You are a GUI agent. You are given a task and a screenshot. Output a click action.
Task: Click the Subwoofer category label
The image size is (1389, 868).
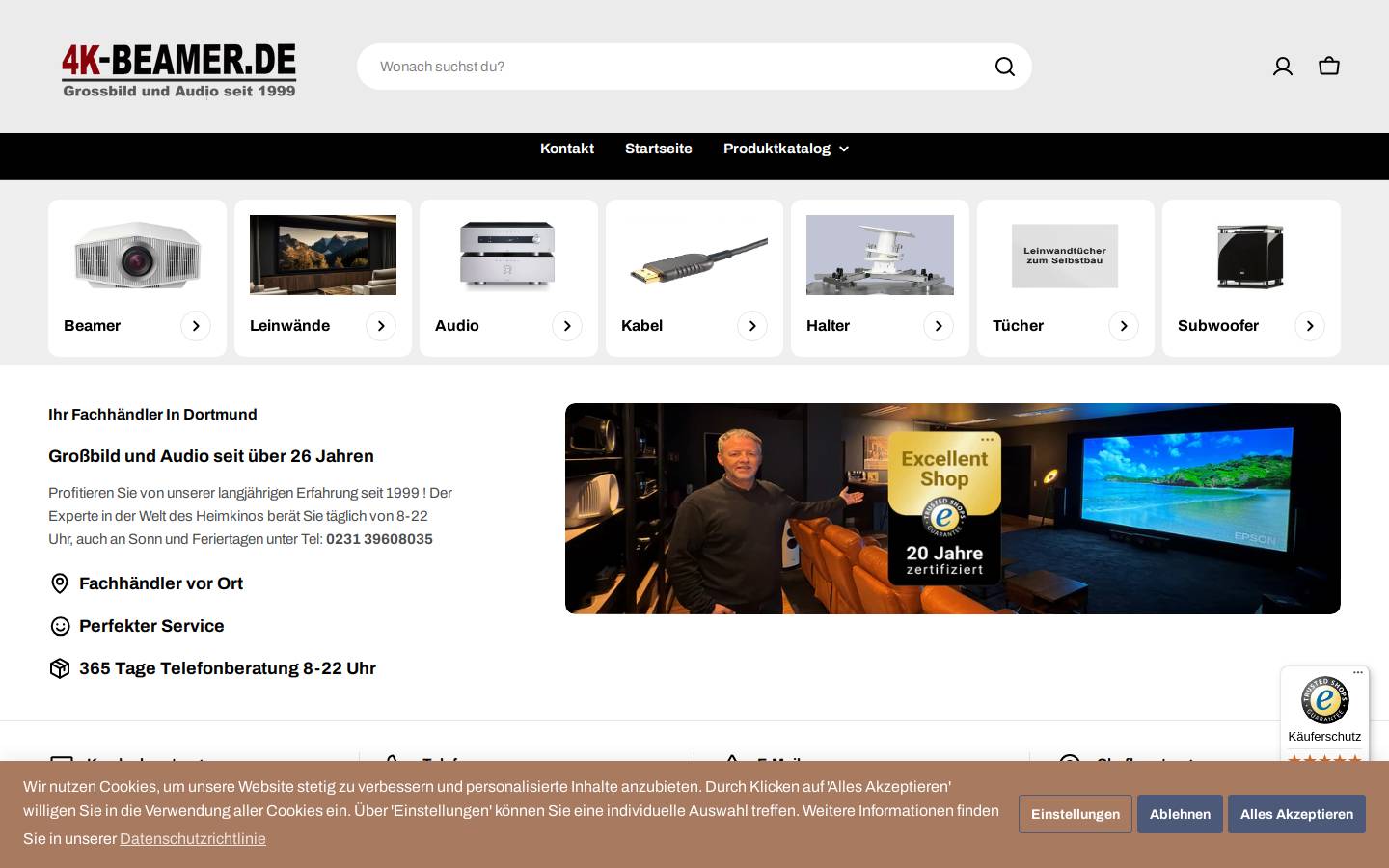1218,326
